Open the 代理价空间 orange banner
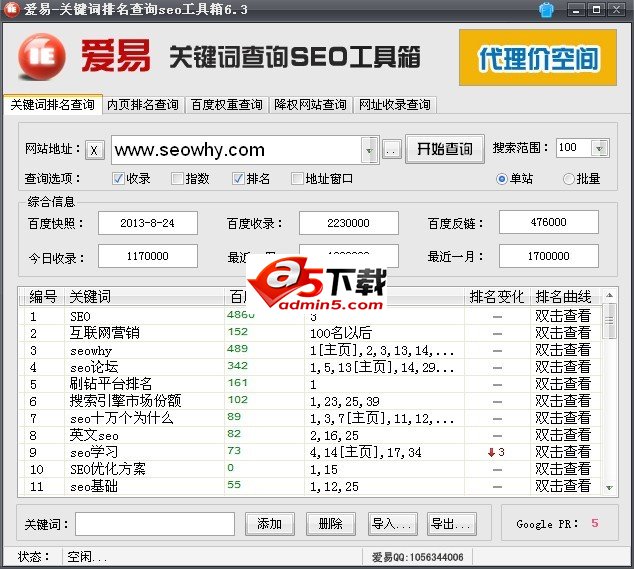634x569 pixels. click(538, 57)
